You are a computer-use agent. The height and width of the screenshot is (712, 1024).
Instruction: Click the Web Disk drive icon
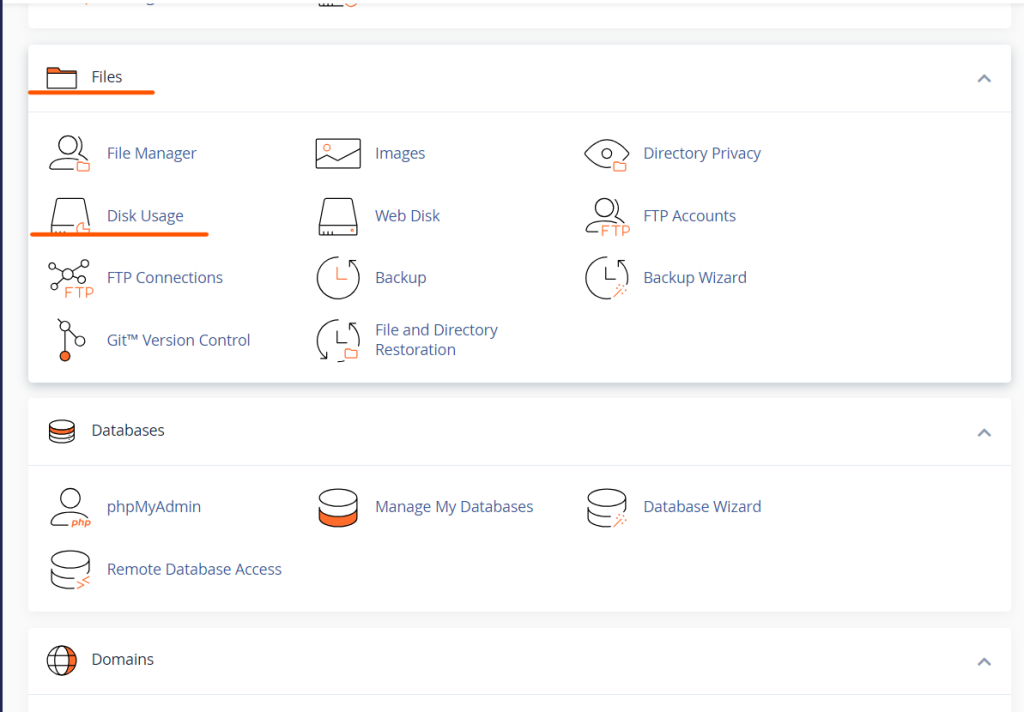point(338,216)
